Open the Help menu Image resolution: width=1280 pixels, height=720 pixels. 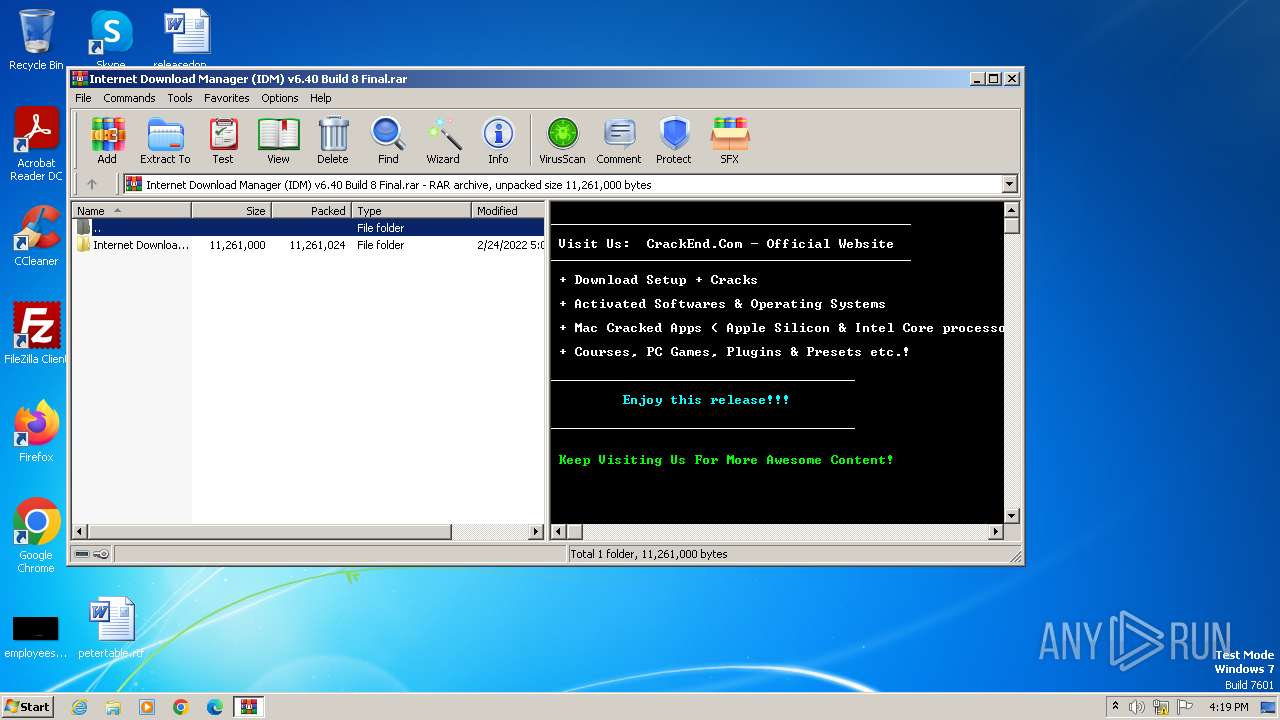pos(320,98)
